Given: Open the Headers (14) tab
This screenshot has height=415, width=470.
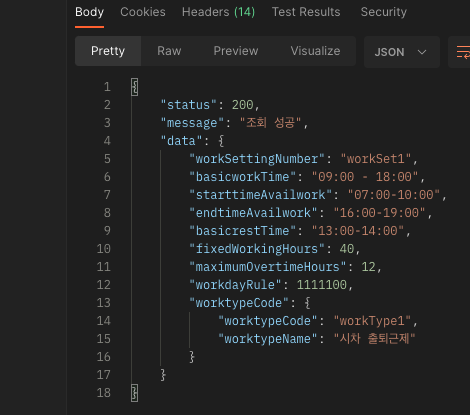Looking at the screenshot, I should (x=218, y=12).
